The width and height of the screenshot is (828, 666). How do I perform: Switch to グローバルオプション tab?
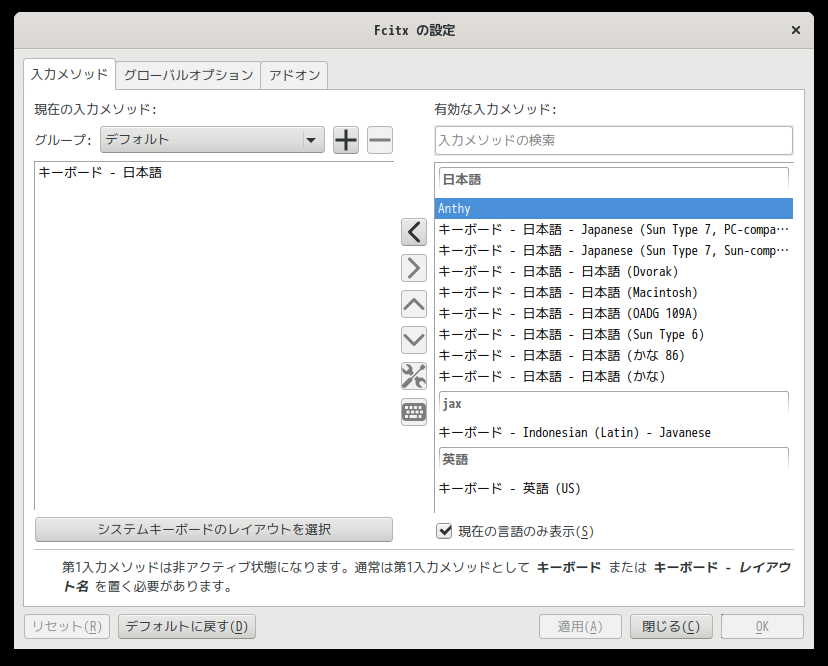click(x=189, y=75)
